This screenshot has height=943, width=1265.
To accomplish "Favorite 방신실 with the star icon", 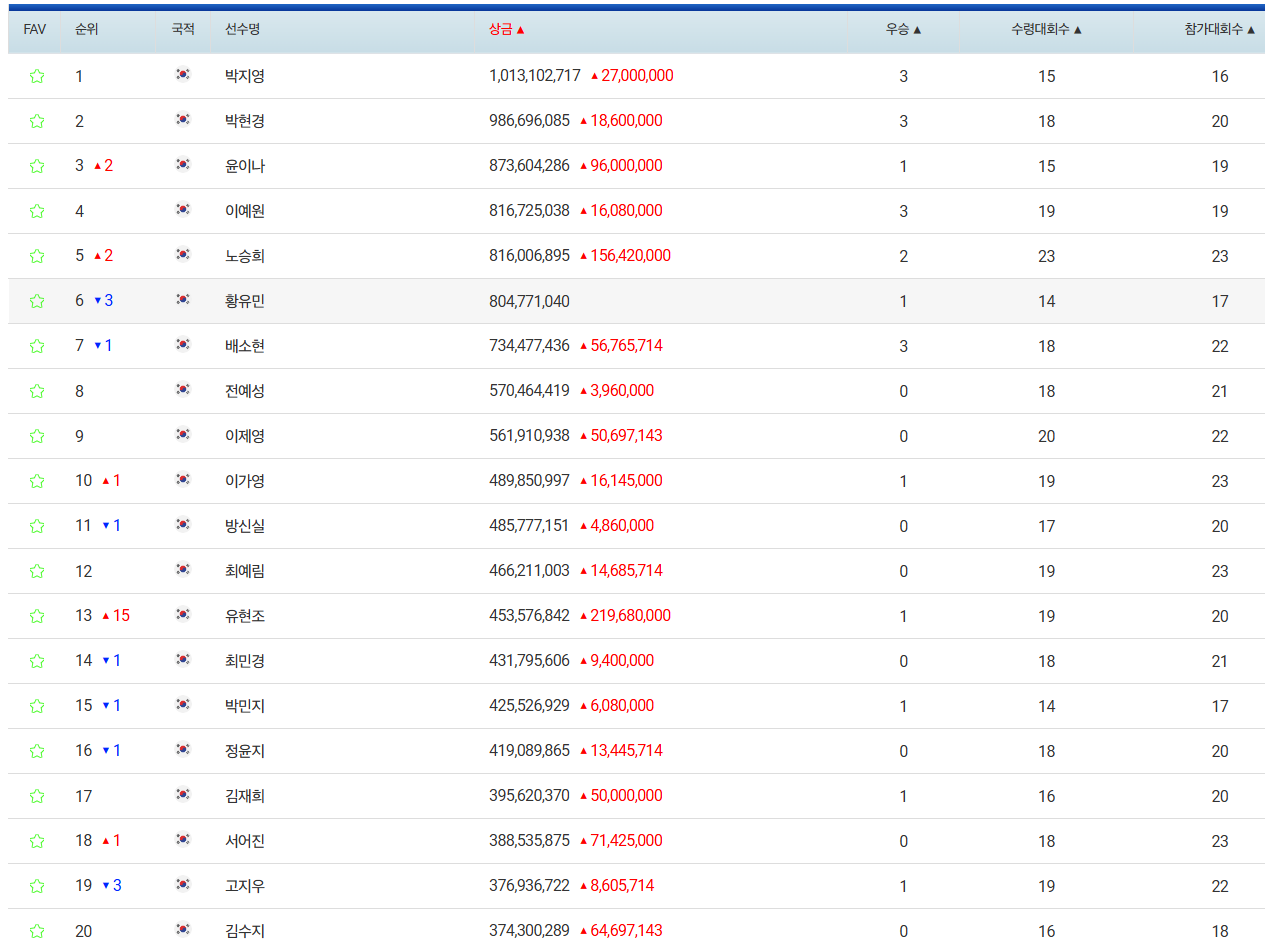I will tap(37, 526).
